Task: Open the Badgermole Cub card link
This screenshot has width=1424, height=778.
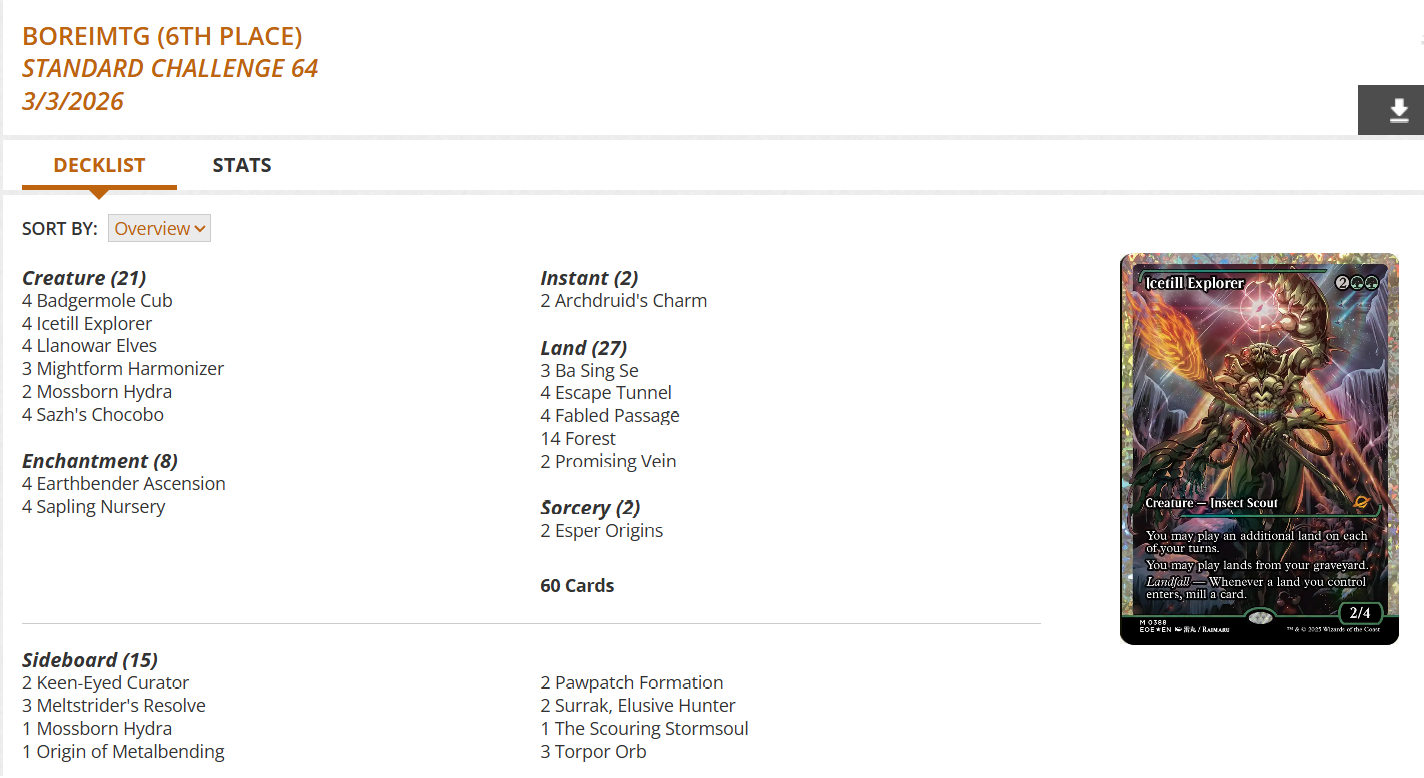Action: pyautogui.click(x=104, y=300)
